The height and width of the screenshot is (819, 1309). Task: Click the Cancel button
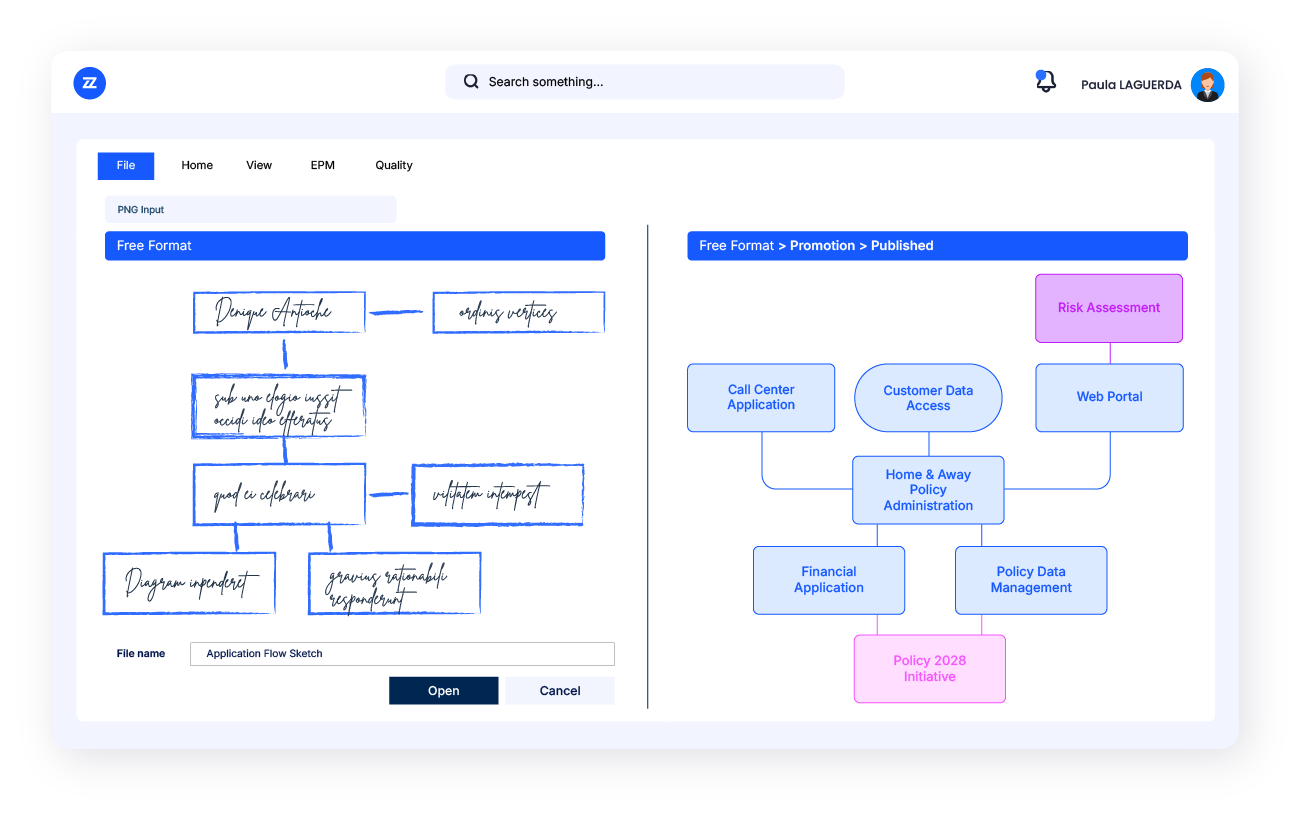coord(559,690)
